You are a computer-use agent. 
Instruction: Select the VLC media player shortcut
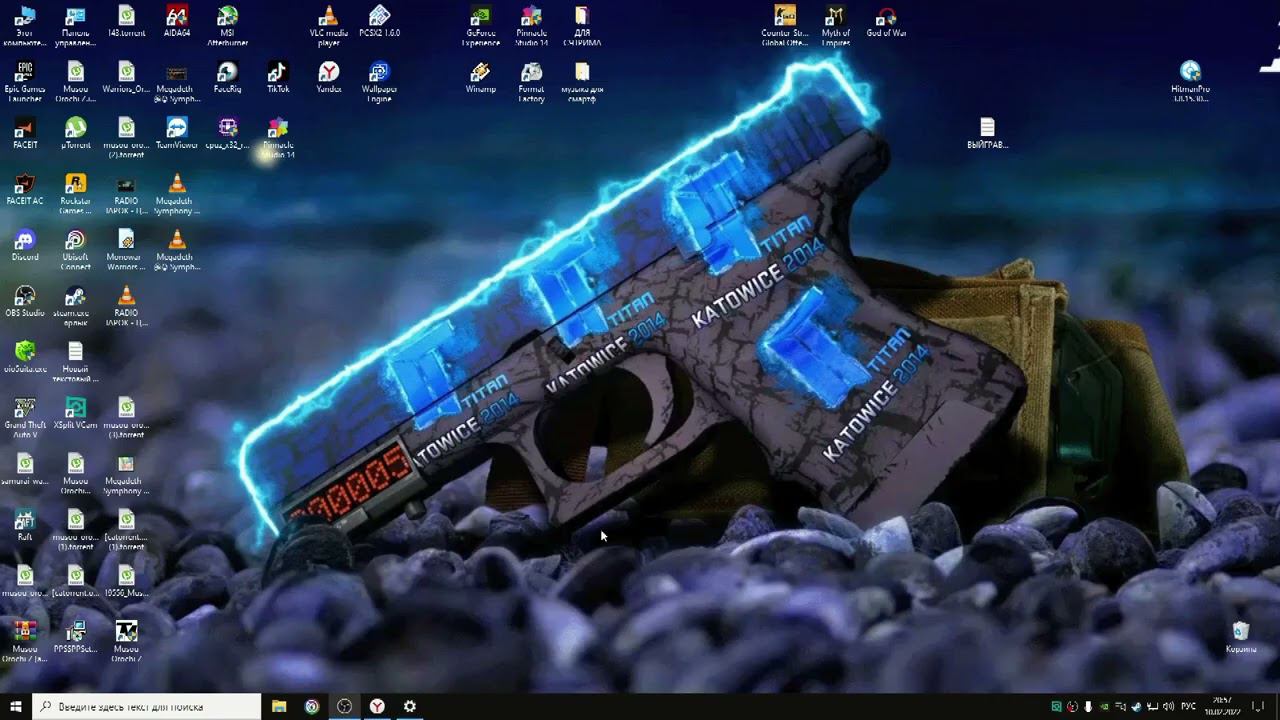click(329, 26)
